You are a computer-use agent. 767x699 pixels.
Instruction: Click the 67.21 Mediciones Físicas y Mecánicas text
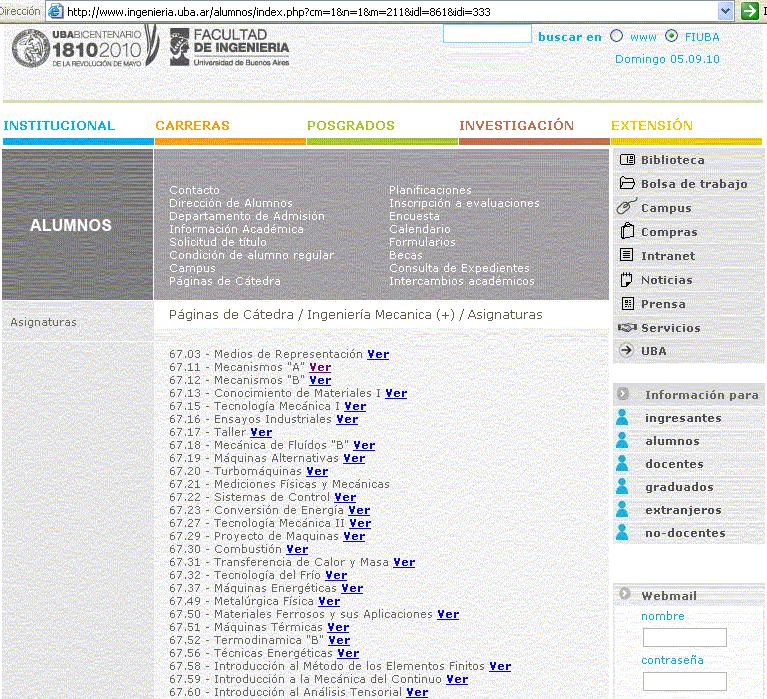[x=279, y=484]
